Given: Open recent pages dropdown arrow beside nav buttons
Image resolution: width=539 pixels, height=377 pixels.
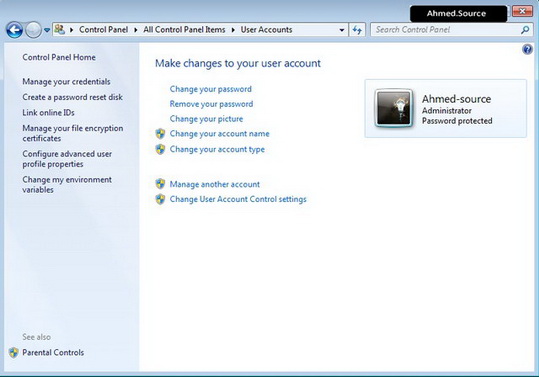Looking at the screenshot, I should [x=47, y=30].
